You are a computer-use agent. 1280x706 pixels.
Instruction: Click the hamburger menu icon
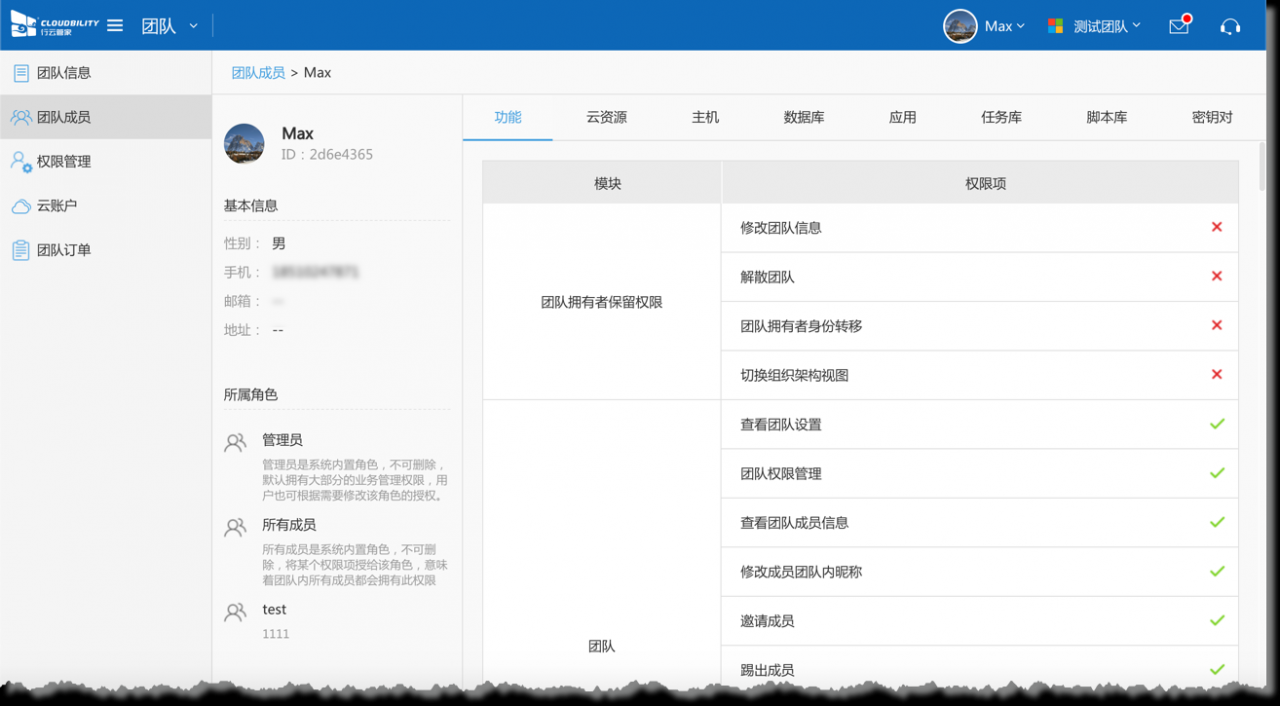[x=115, y=26]
